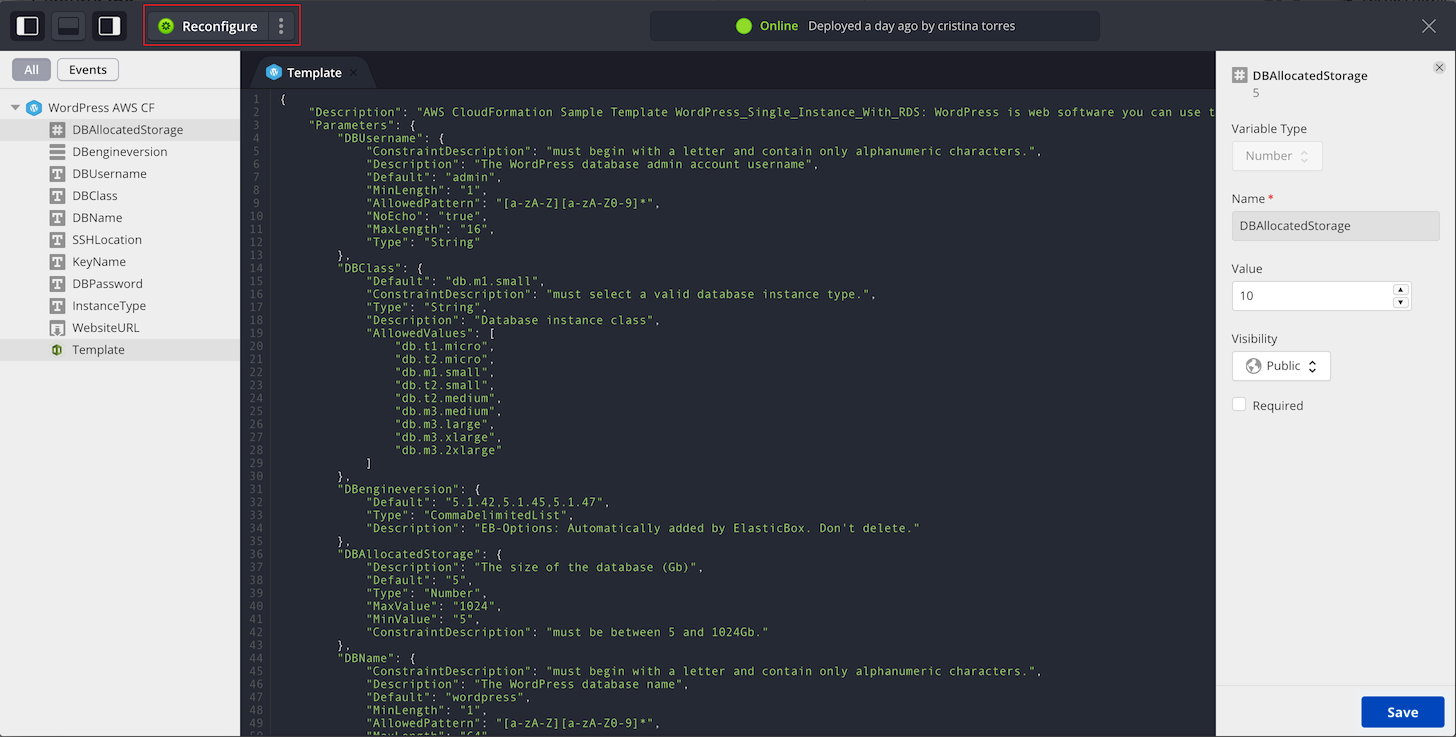Viewport: 1456px width, 737px height.
Task: Close the Template editor tab
Action: [353, 73]
